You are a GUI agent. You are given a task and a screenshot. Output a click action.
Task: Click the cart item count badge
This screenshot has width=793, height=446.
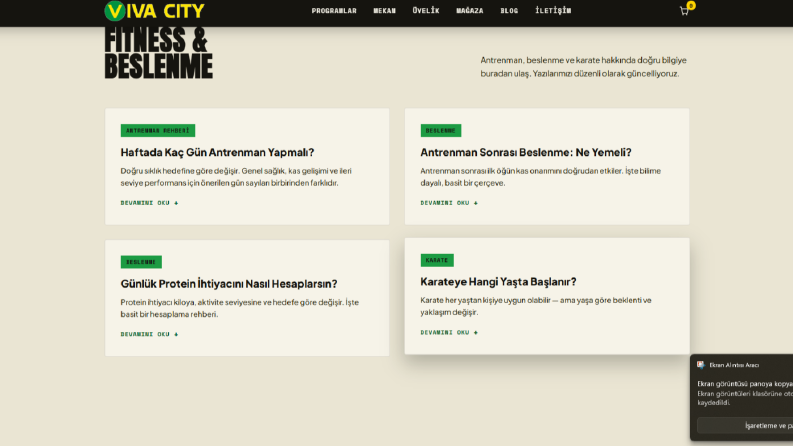[691, 5]
